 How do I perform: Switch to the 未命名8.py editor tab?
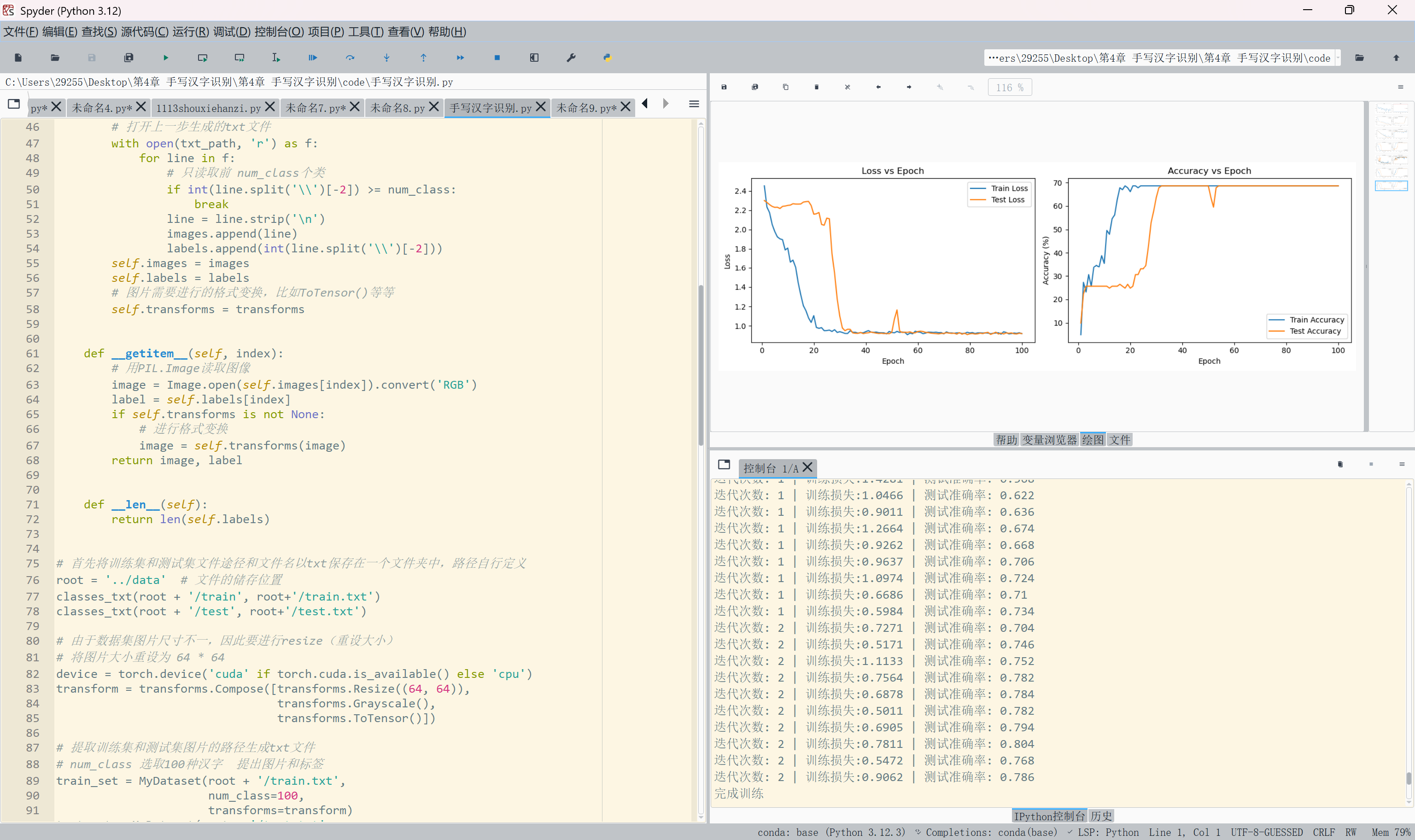(398, 108)
